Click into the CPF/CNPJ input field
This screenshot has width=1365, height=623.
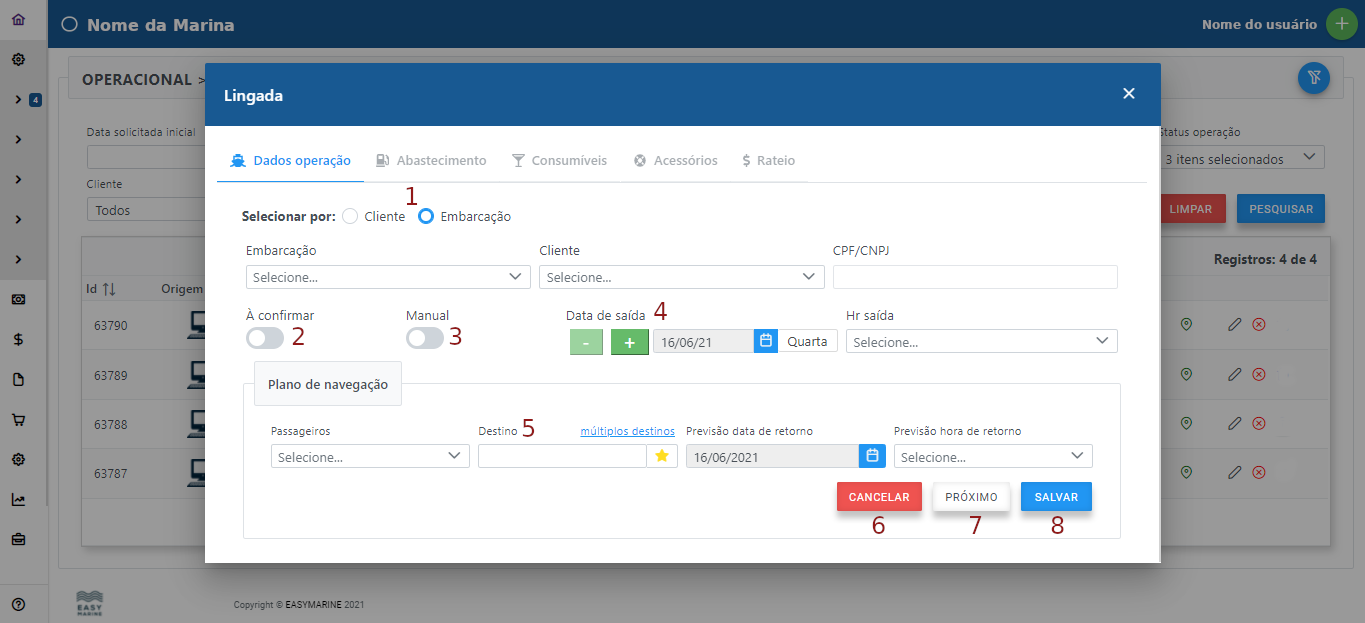975,277
